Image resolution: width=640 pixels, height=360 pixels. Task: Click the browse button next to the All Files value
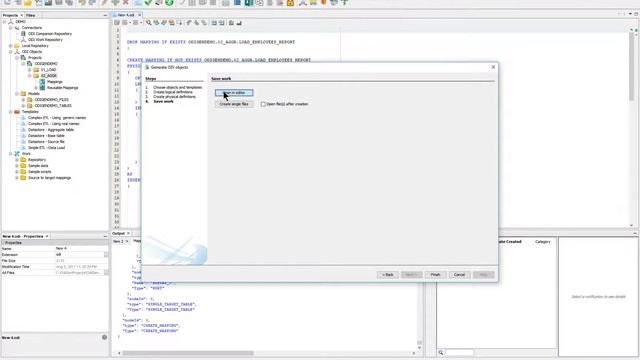tap(106, 273)
